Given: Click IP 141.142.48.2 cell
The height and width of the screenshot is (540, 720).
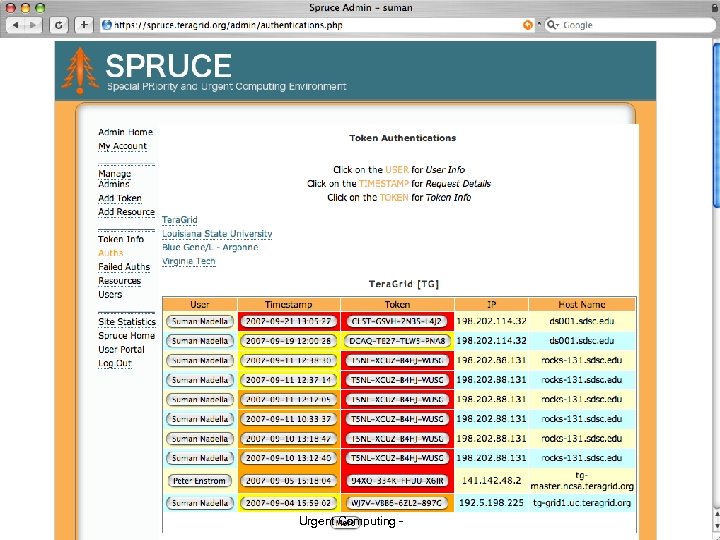Looking at the screenshot, I should tap(491, 481).
